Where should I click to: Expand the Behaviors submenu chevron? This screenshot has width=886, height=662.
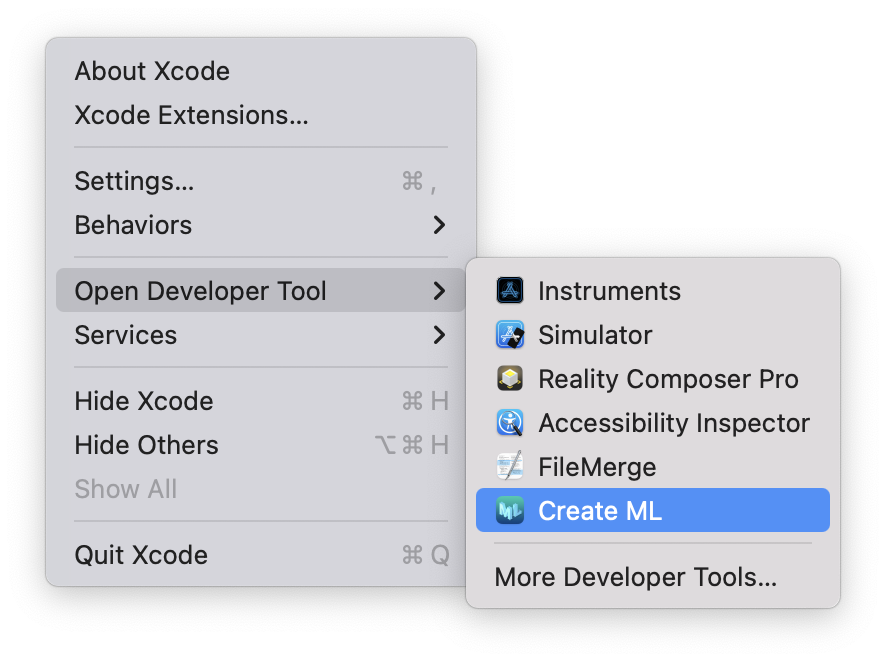(439, 225)
